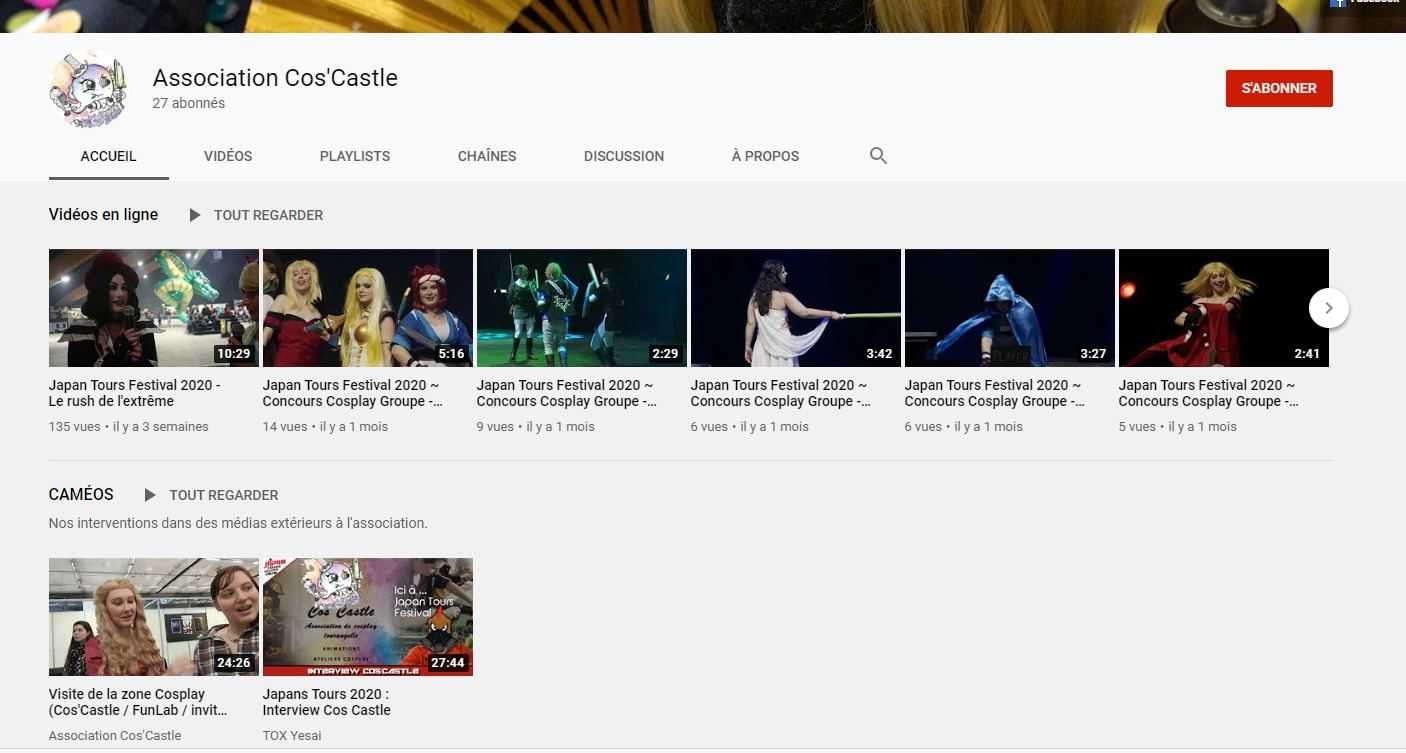Open the 2:29 Concours Cosplay Groupe thumbnail

pyautogui.click(x=582, y=308)
